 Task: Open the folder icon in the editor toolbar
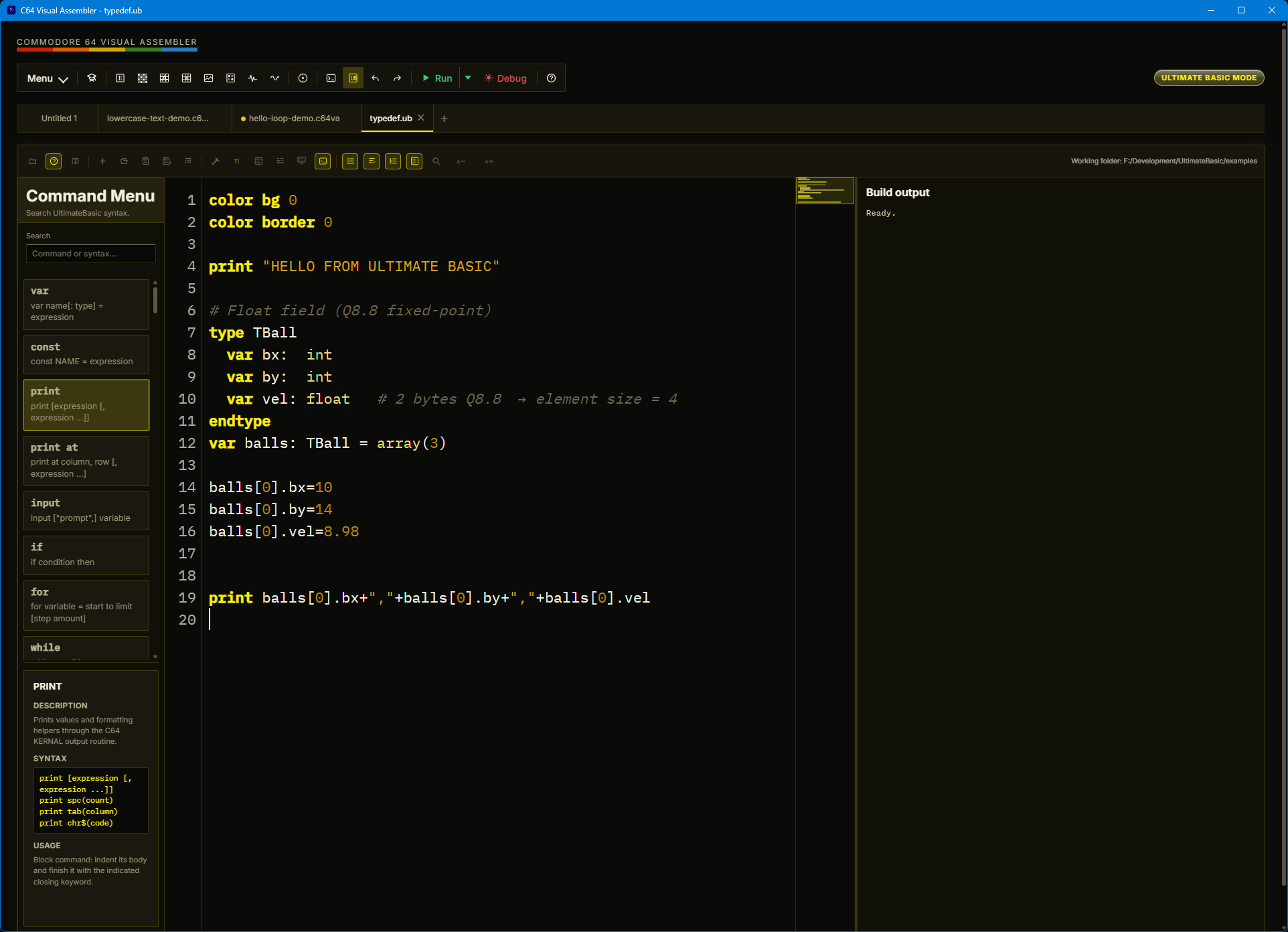tap(32, 161)
